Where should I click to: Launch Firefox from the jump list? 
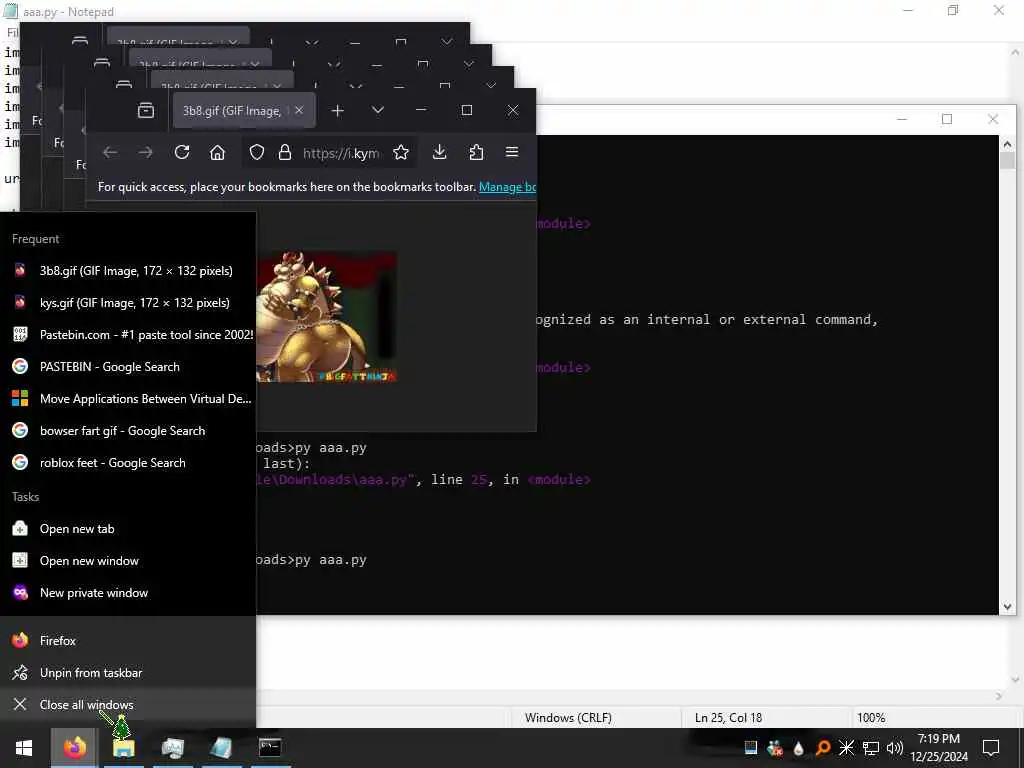[x=128, y=640]
